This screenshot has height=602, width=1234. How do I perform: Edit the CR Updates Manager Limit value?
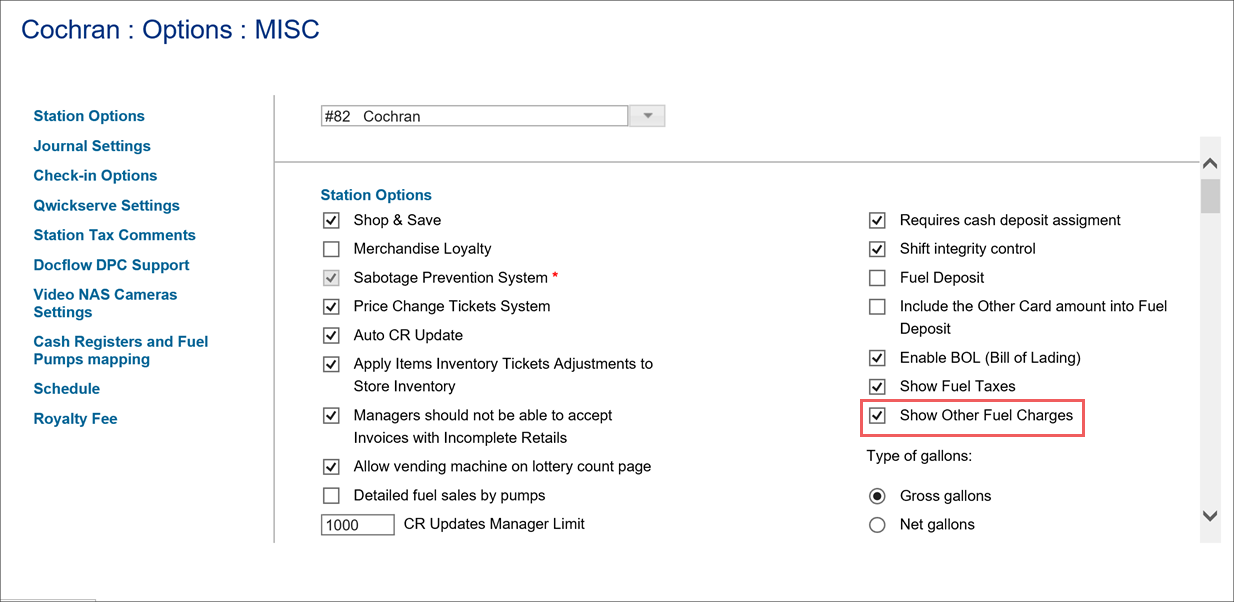click(357, 524)
